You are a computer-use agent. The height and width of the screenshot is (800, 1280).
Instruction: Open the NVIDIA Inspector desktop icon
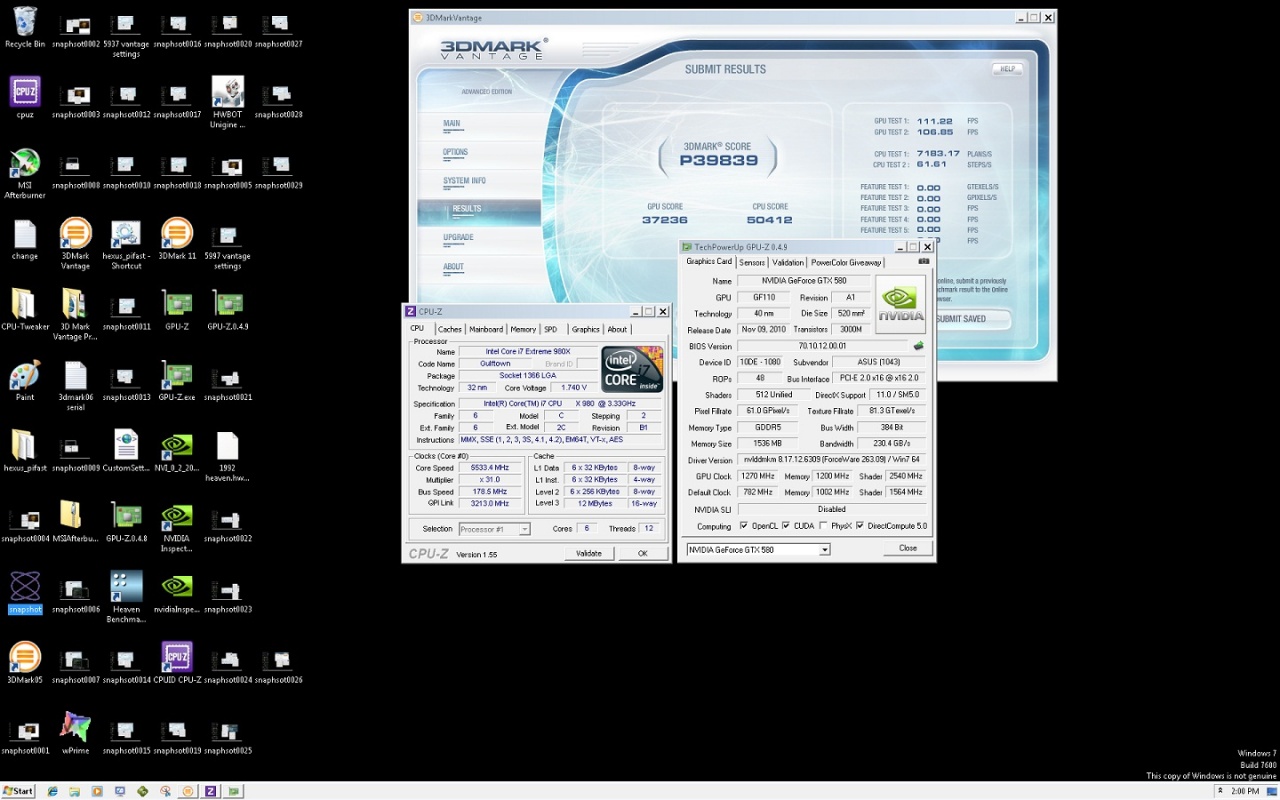tap(177, 516)
